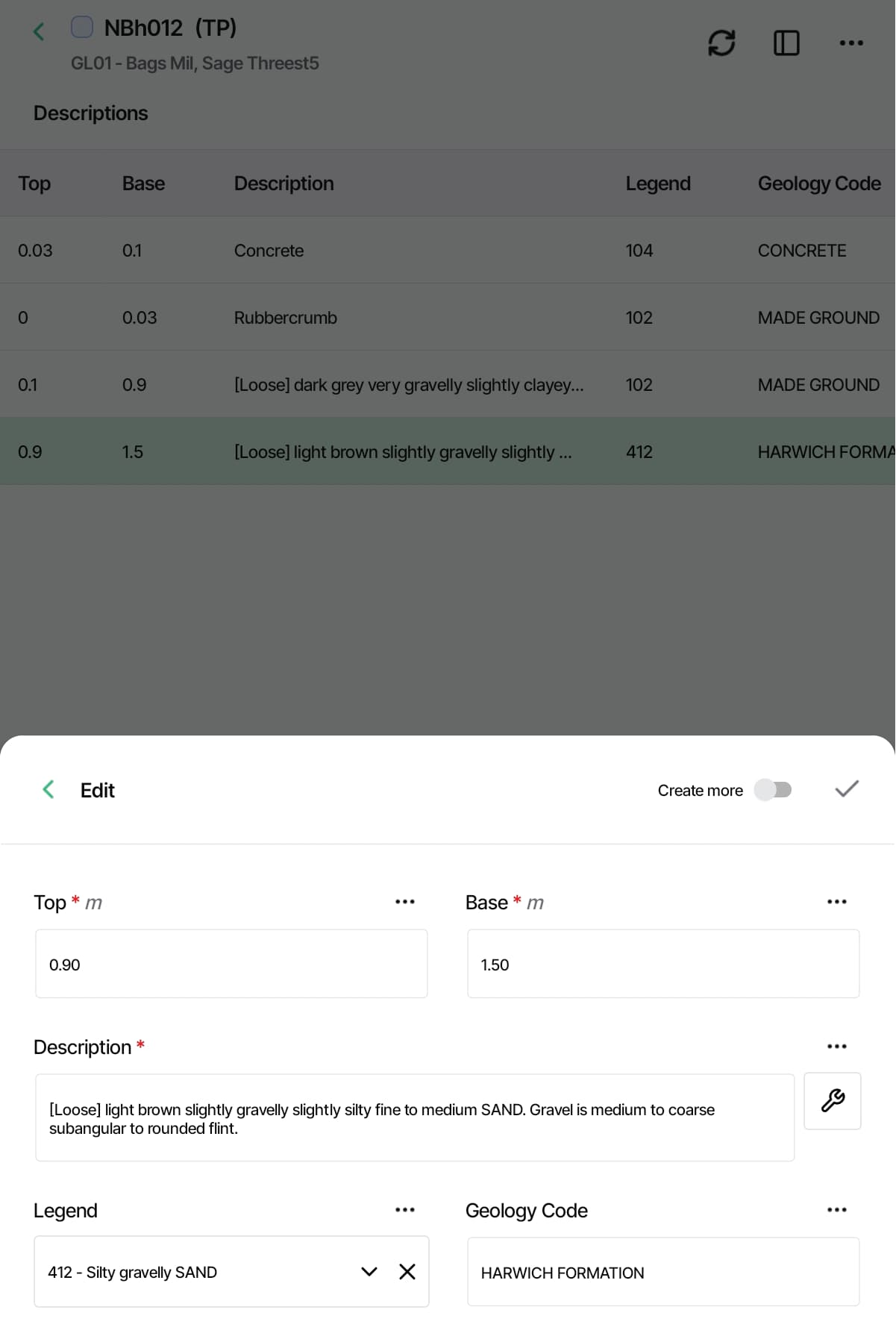Select the Rubbercrumb description row
Screen dimensions: 896x1342
pos(448,318)
